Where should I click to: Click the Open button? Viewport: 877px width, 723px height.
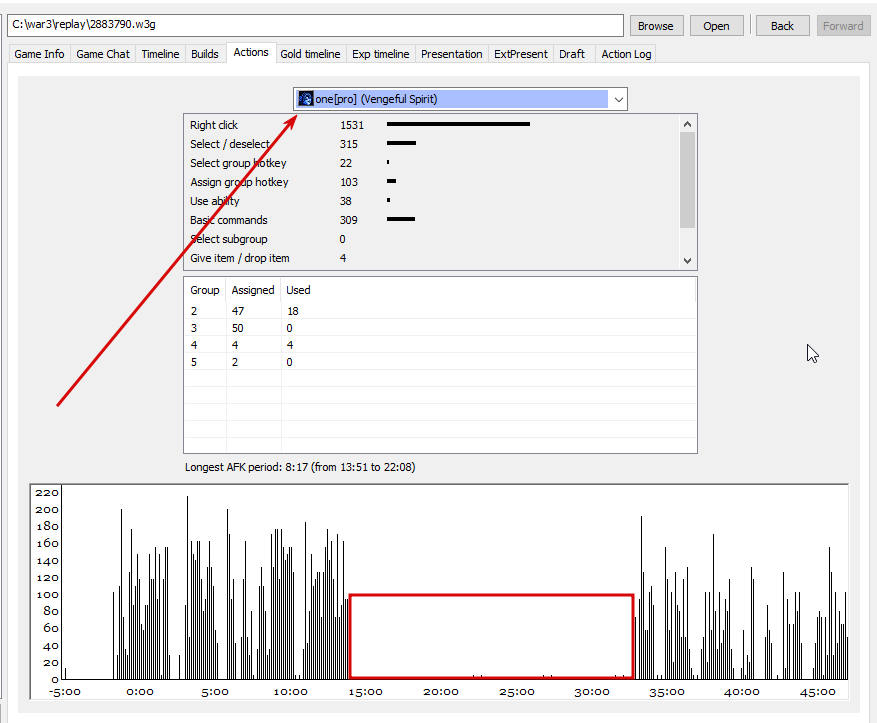pyautogui.click(x=716, y=26)
